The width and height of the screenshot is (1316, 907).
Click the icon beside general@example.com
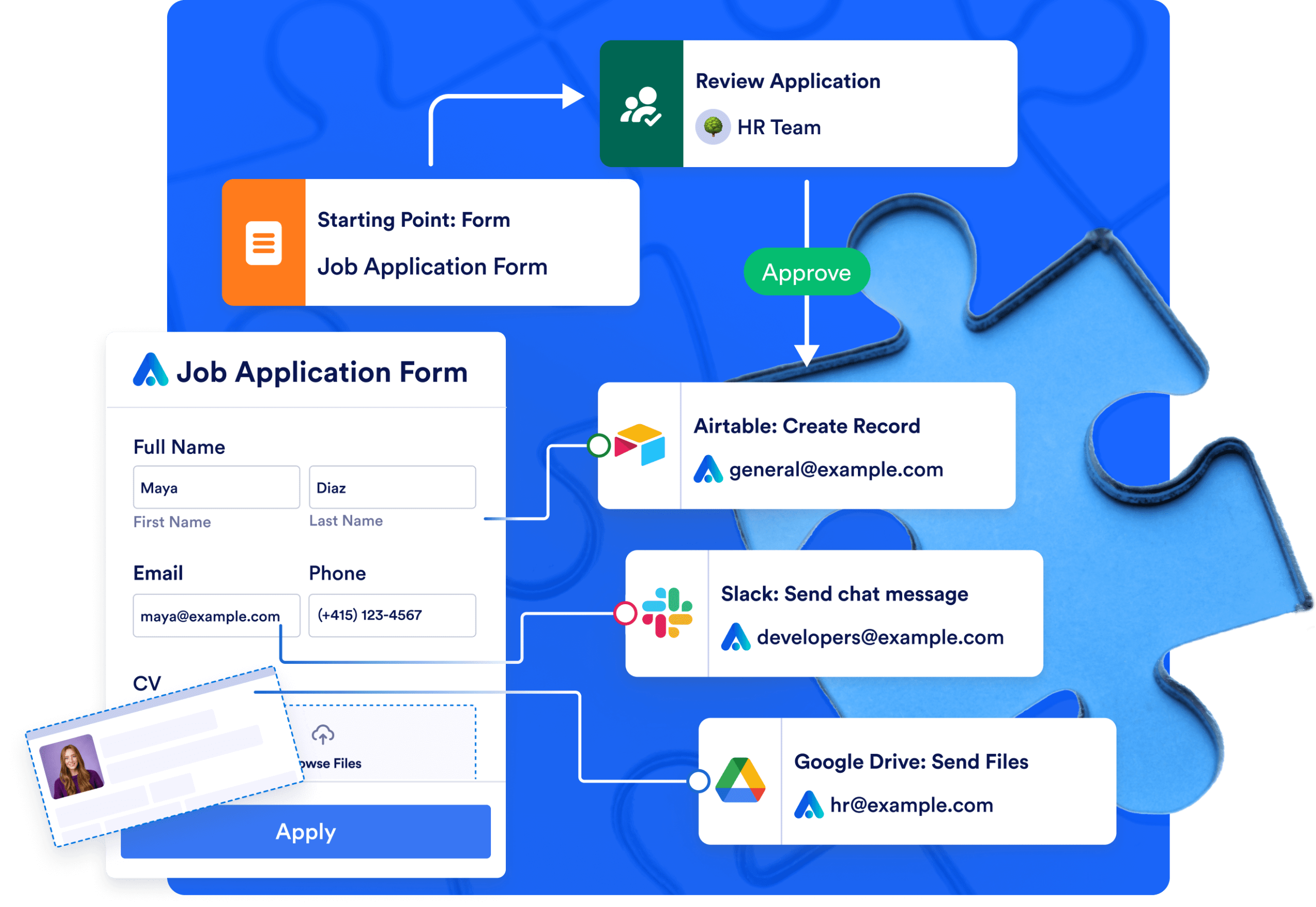point(708,469)
